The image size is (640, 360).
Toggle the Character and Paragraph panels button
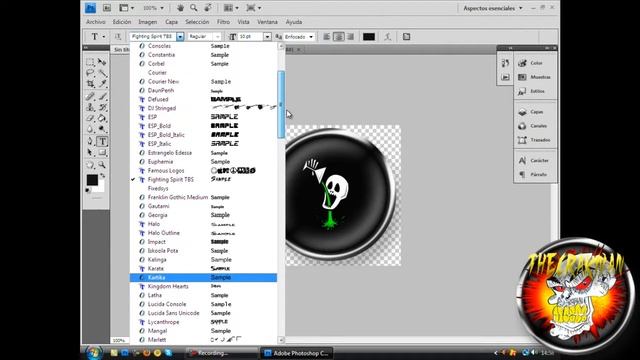[407, 37]
